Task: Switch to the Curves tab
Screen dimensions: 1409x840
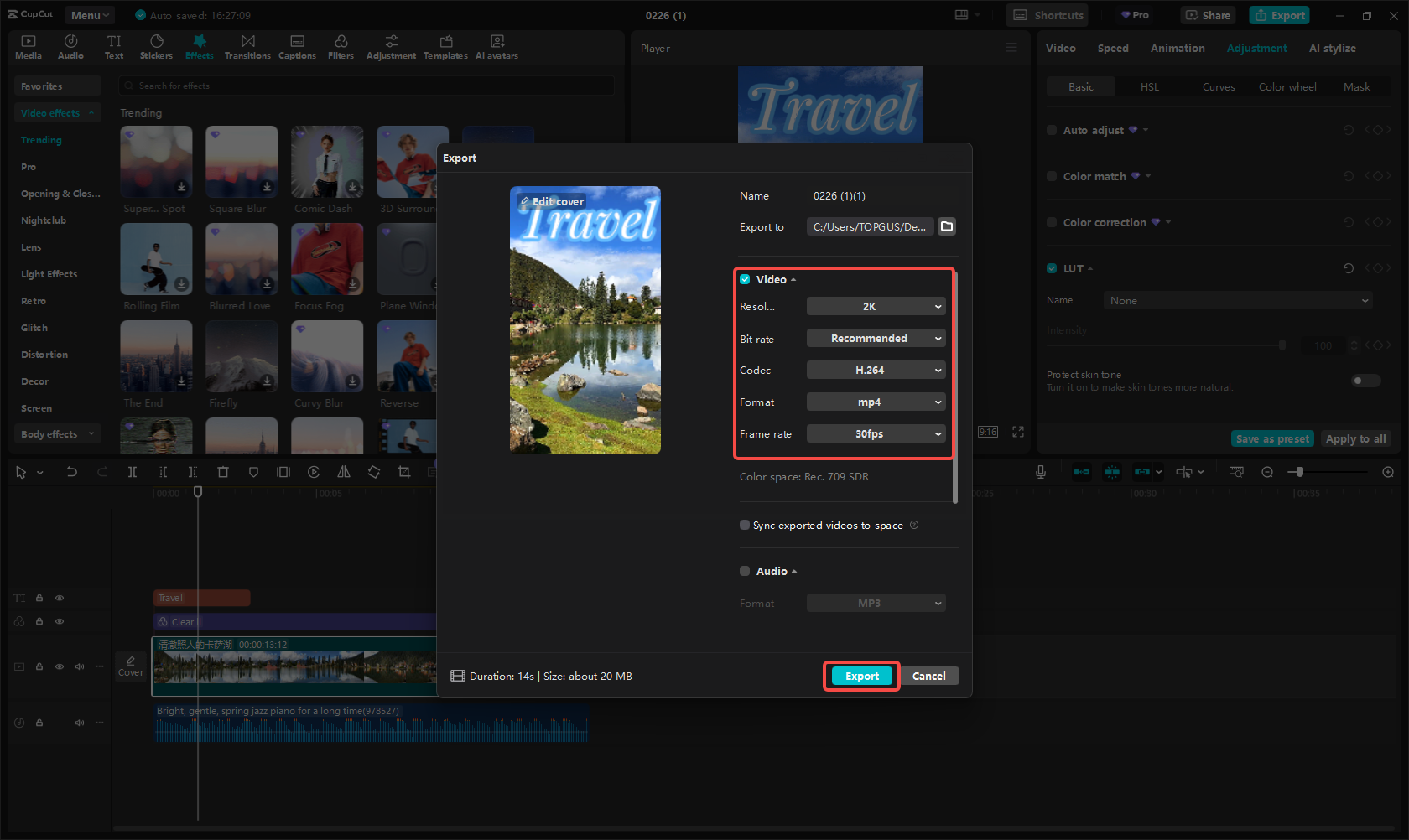Action: 1219,86
